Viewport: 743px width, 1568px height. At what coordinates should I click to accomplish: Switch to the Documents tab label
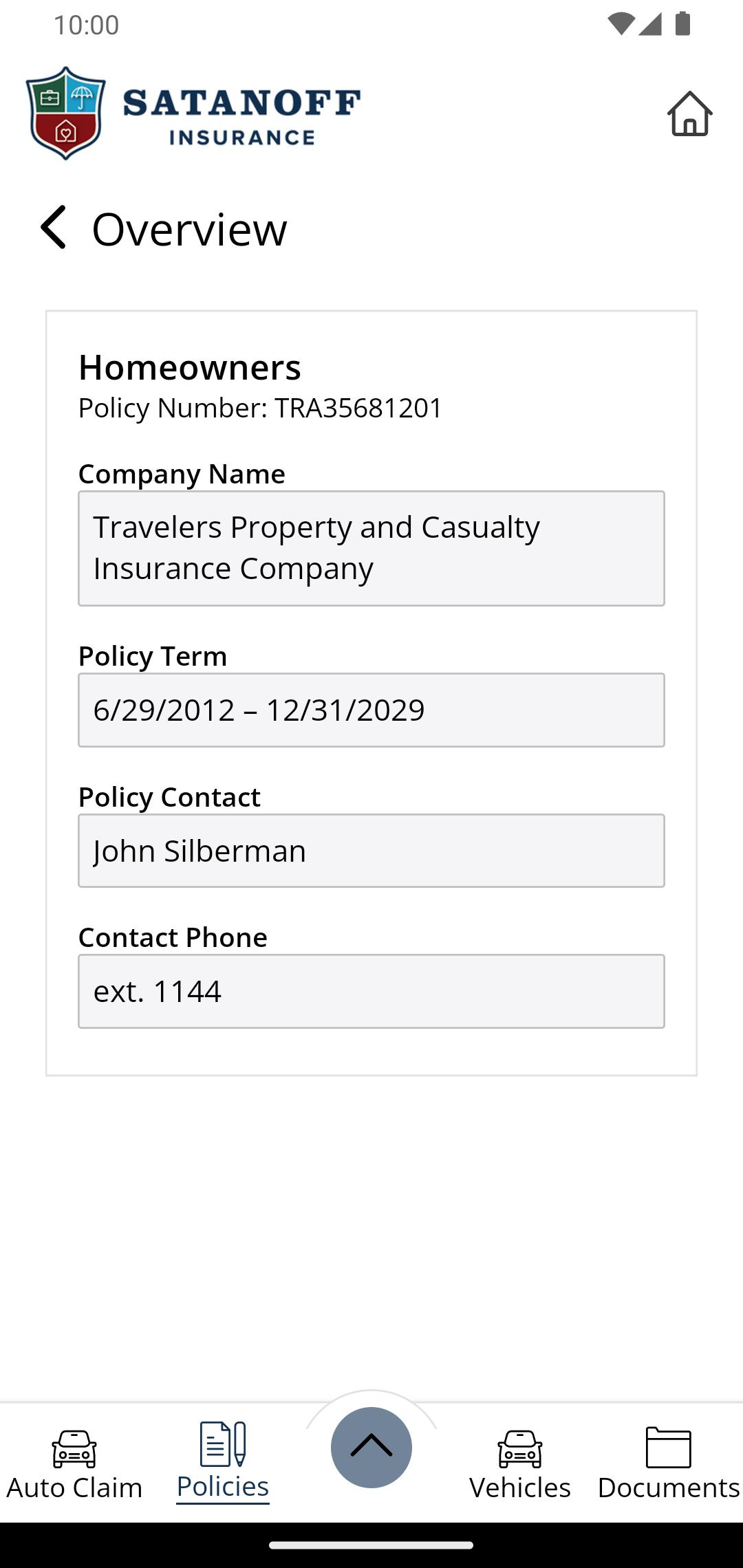click(668, 1488)
